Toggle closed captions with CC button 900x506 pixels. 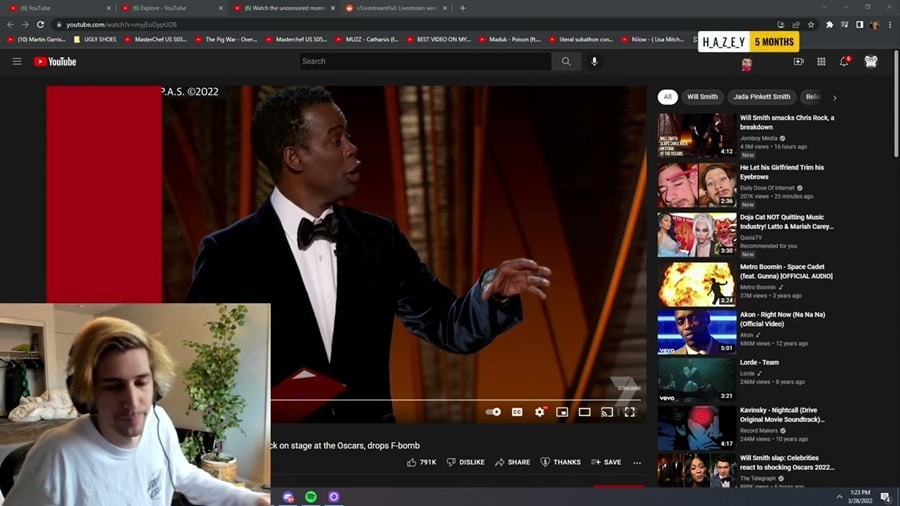point(517,412)
